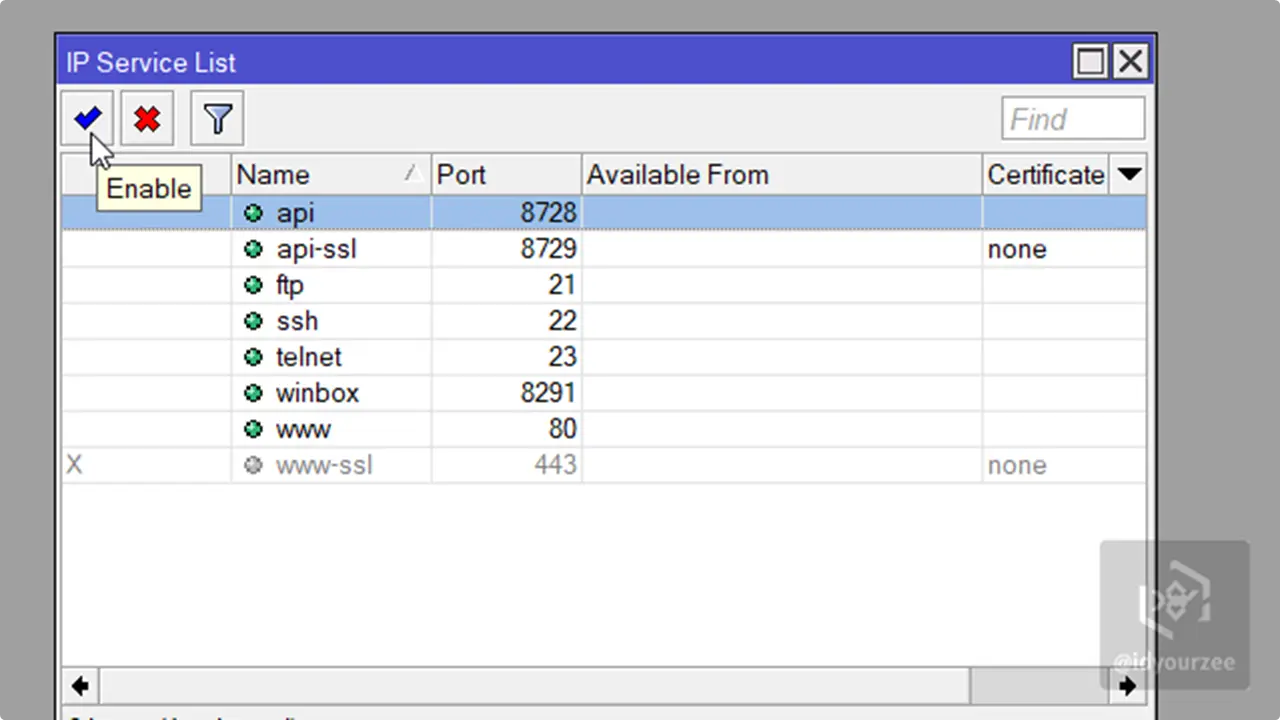Select the www row name
Screen dimensions: 1280x720
tap(303, 429)
